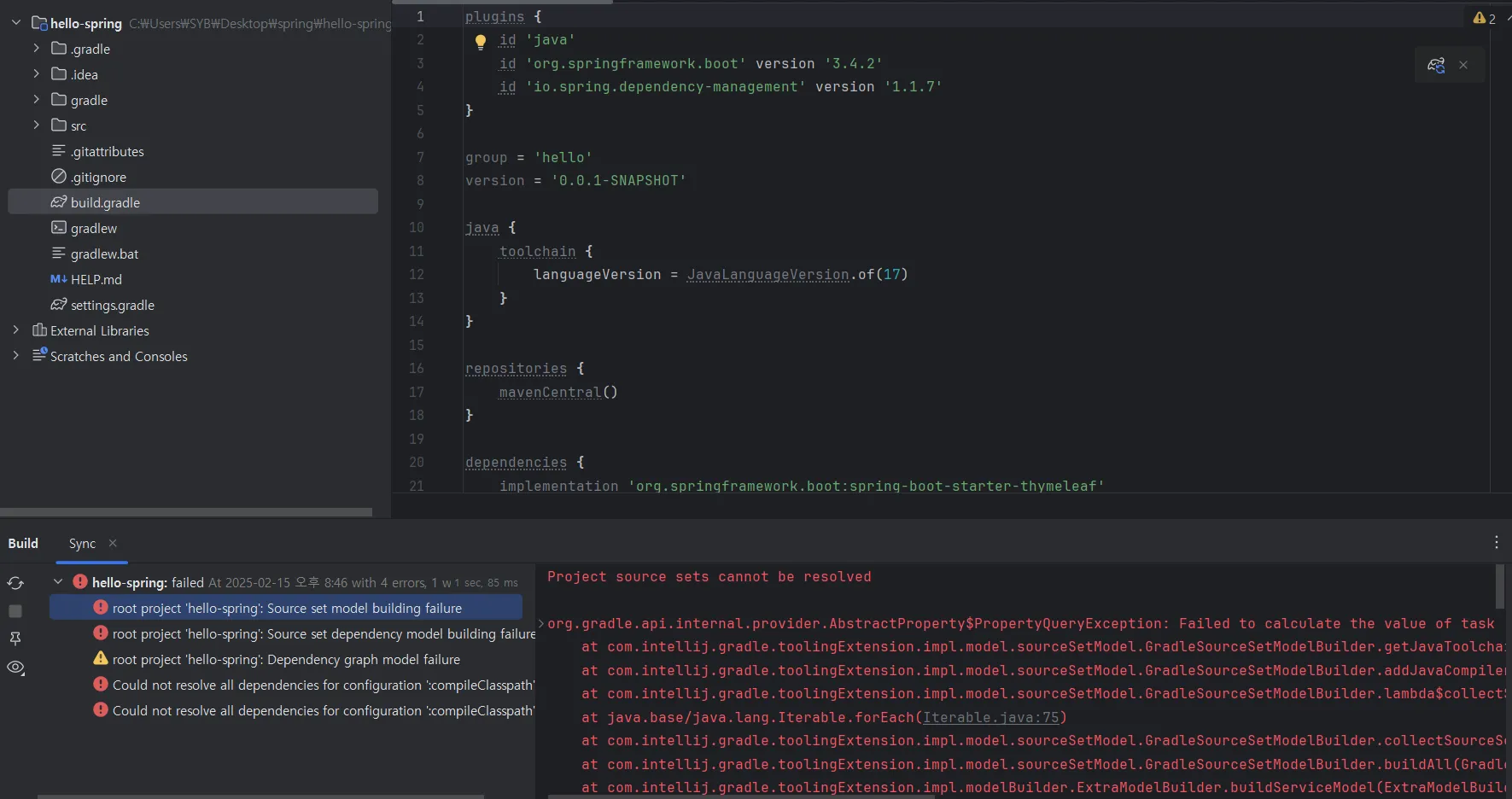
Task: Pin the Build tab
Action: pos(15,639)
